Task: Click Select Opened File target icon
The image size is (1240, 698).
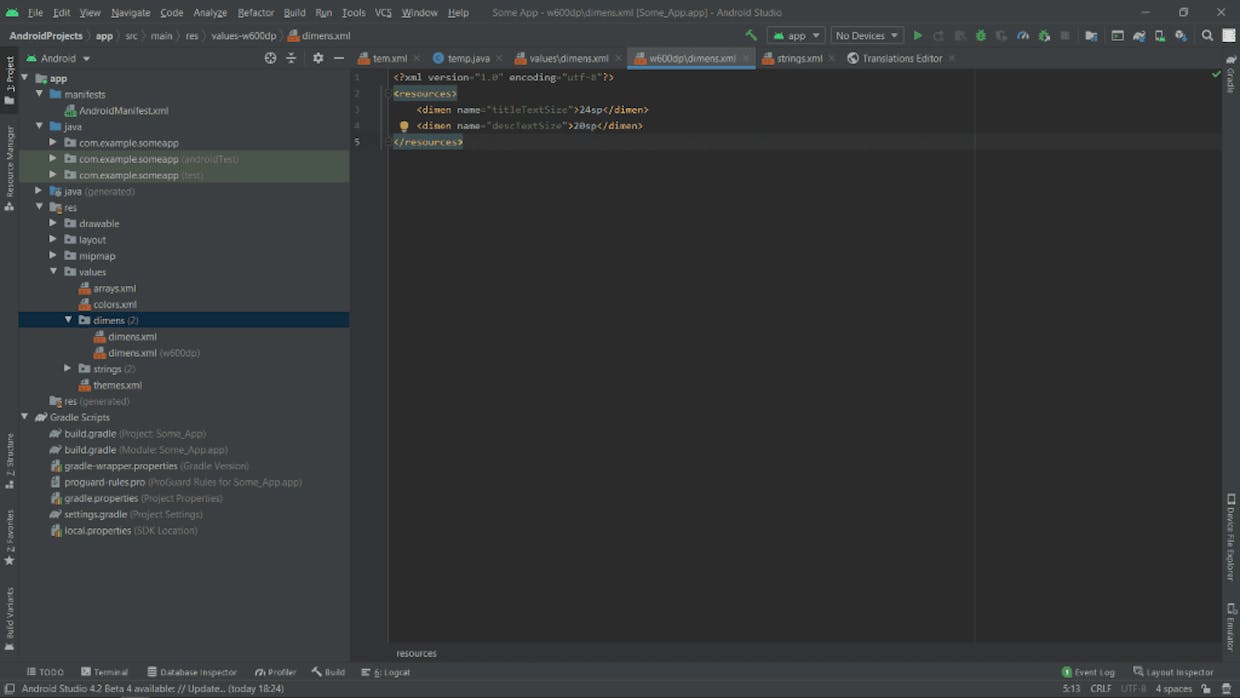Action: [270, 58]
